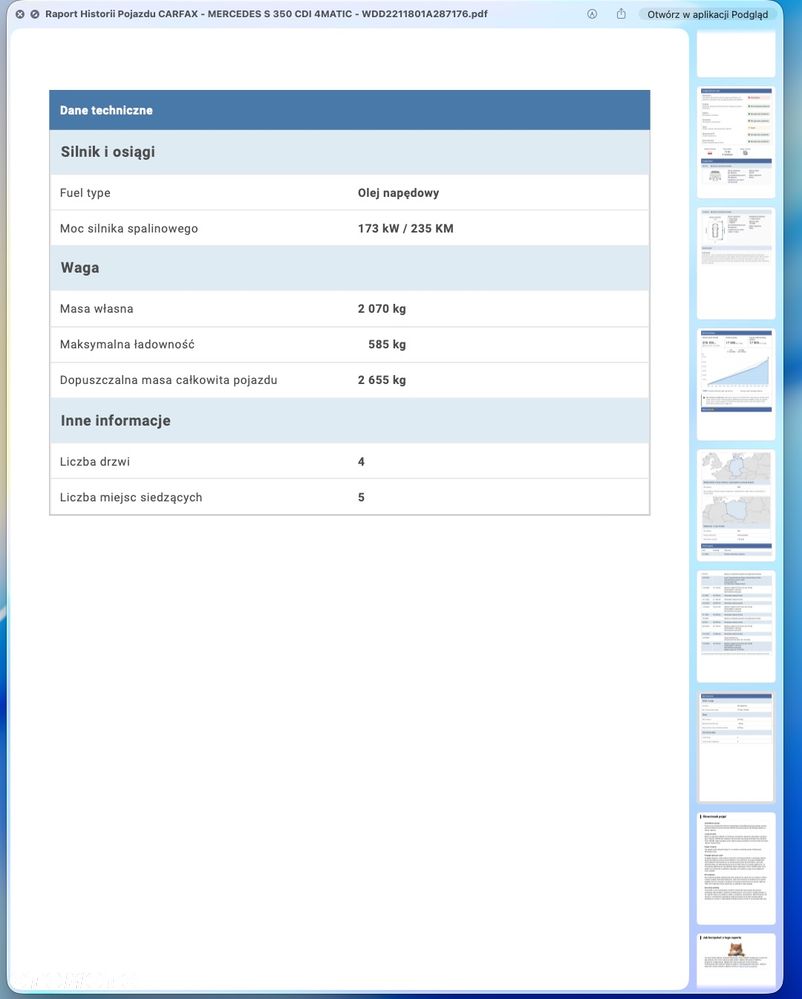Select the last thumbnail with fox image
This screenshot has height=999, width=802.
(x=736, y=962)
